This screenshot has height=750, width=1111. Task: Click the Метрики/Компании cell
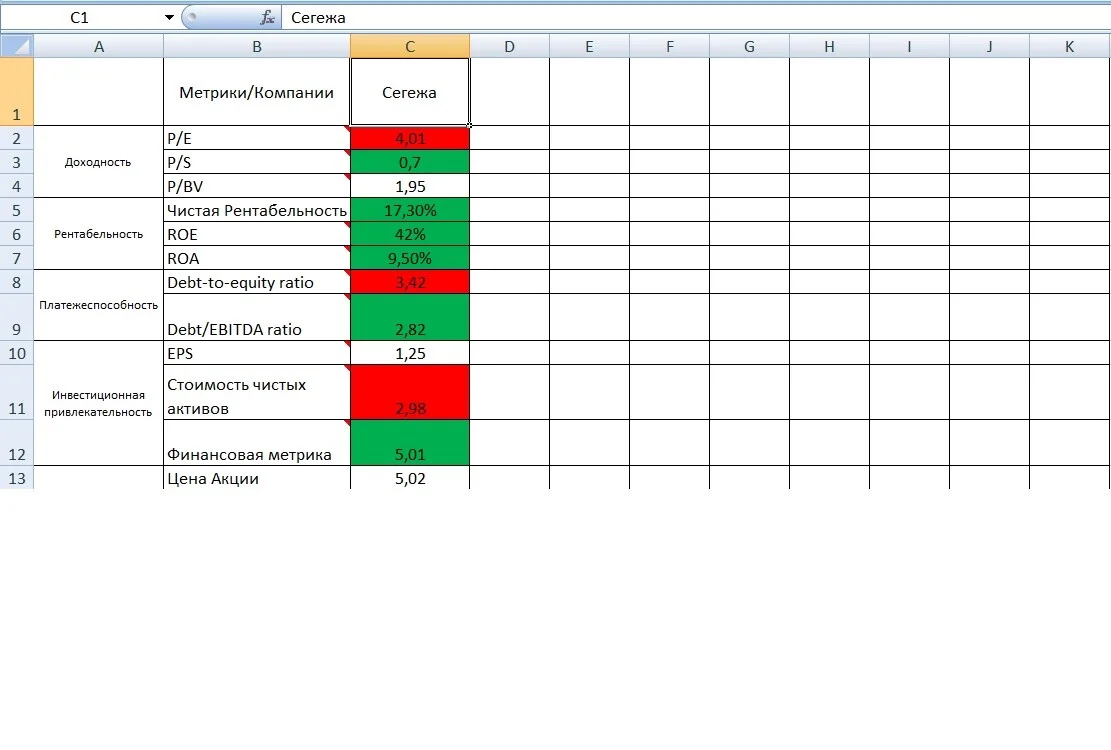coord(256,92)
